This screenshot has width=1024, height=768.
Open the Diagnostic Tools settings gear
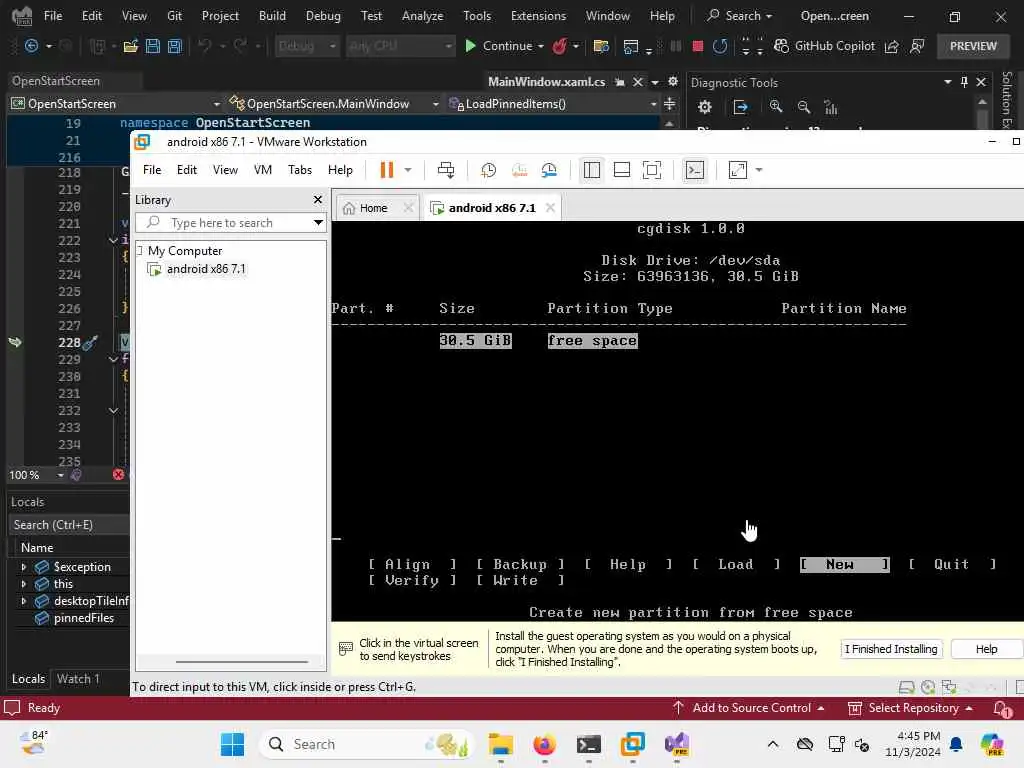(x=705, y=106)
